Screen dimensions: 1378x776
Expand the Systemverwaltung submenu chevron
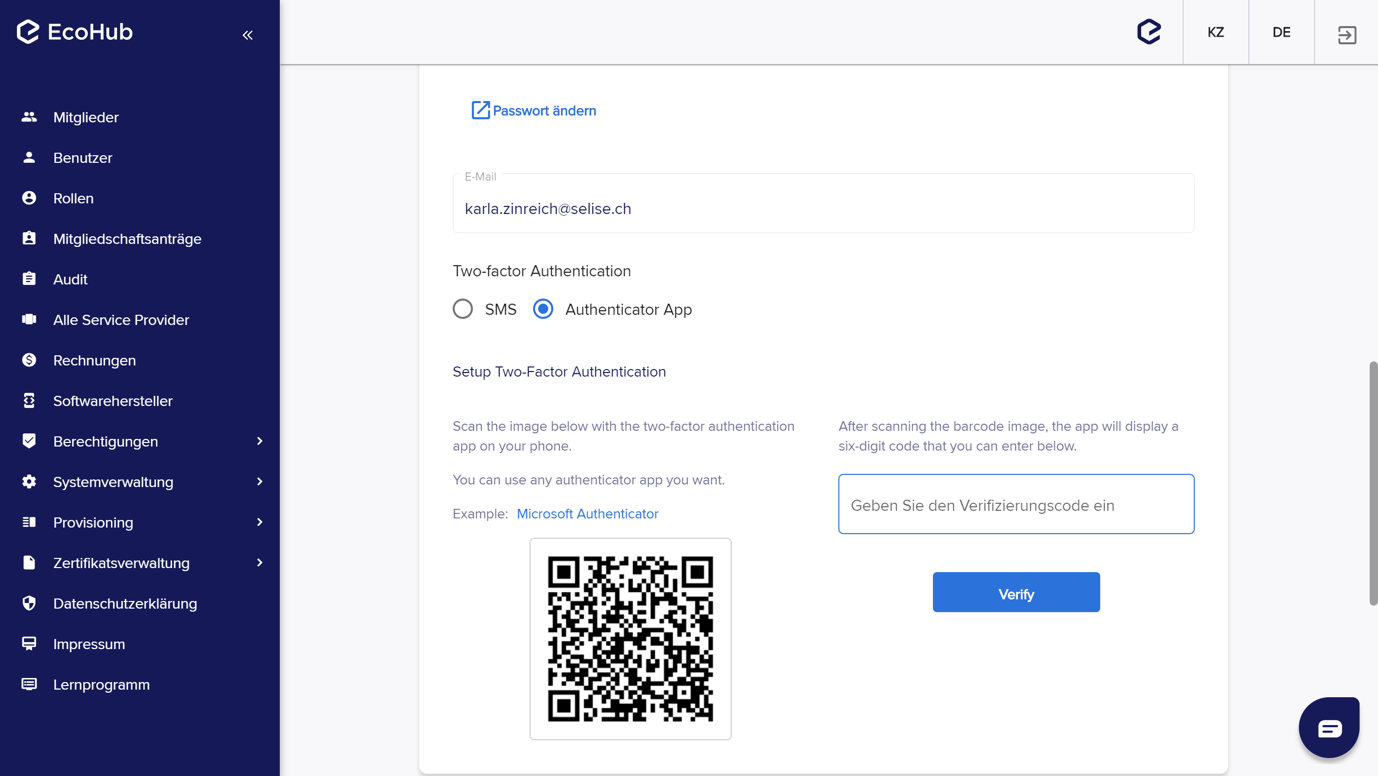point(260,482)
